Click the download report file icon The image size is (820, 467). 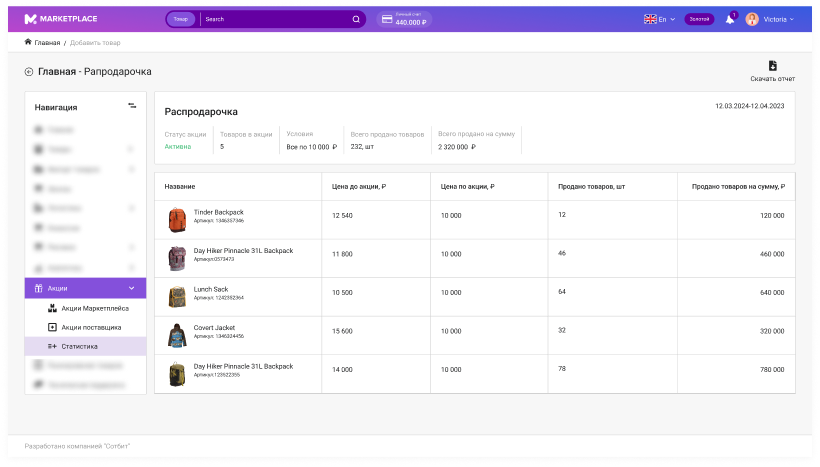click(772, 66)
